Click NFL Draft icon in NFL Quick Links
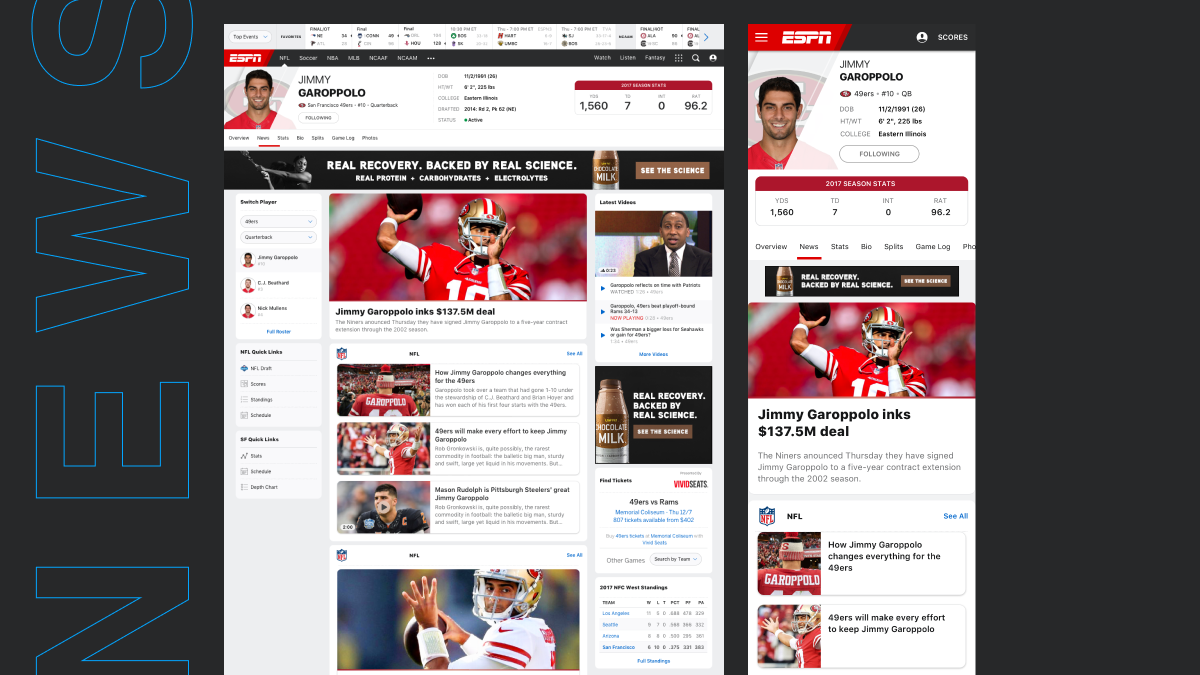Viewport: 1200px width, 675px height. [x=244, y=368]
